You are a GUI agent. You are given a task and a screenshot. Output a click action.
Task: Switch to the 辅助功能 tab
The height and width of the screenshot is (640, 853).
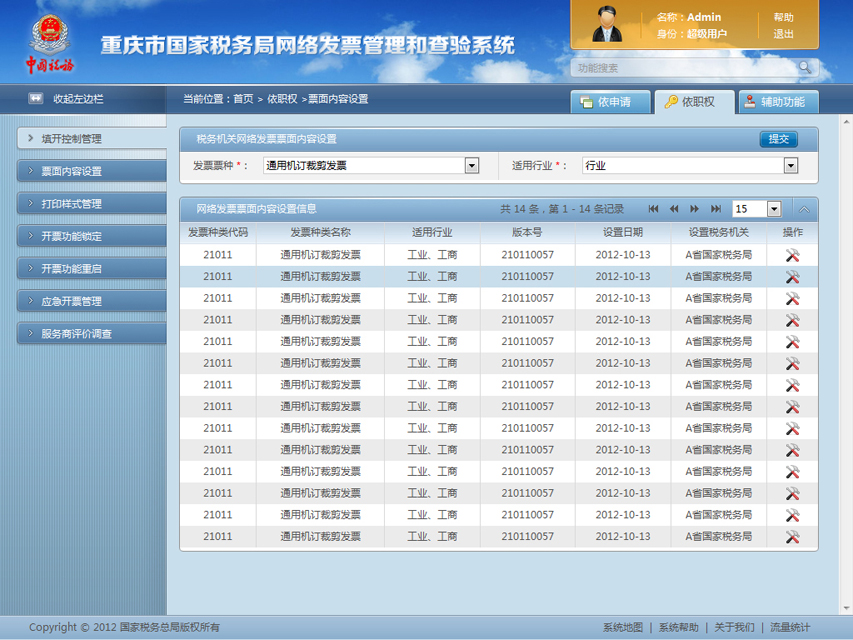pos(778,102)
